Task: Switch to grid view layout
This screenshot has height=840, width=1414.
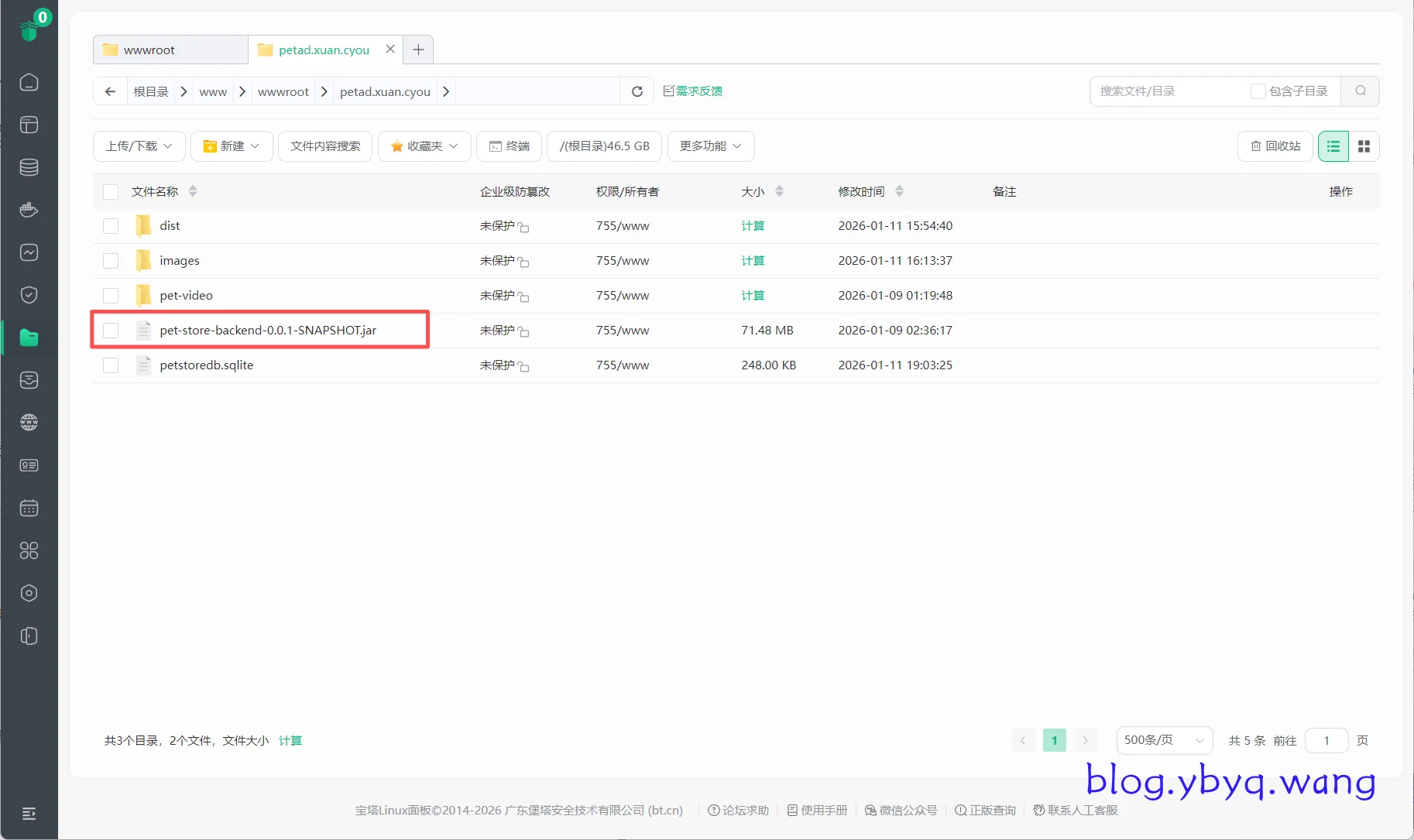Action: 1364,146
